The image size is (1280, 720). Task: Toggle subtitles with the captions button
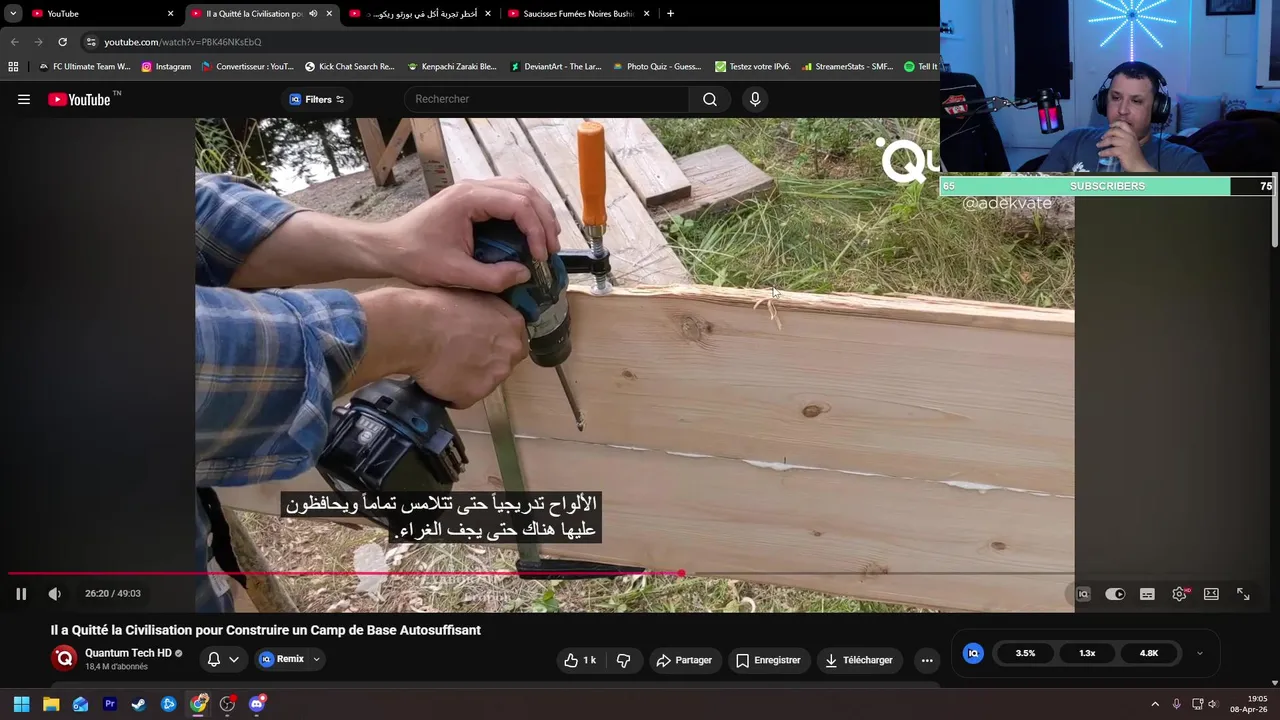1147,594
